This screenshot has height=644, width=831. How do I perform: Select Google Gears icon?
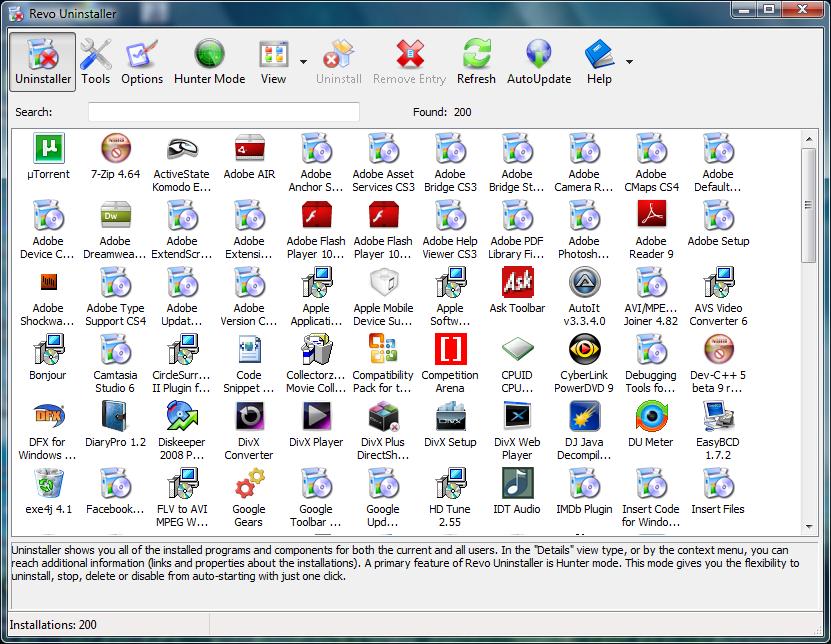click(x=249, y=483)
